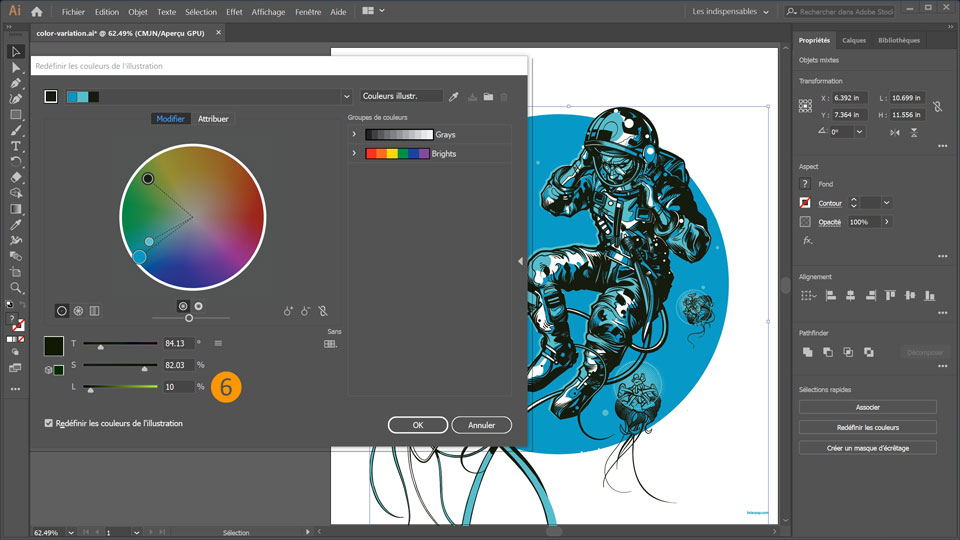Select the Curvature tool
The width and height of the screenshot is (960, 540).
click(16, 99)
